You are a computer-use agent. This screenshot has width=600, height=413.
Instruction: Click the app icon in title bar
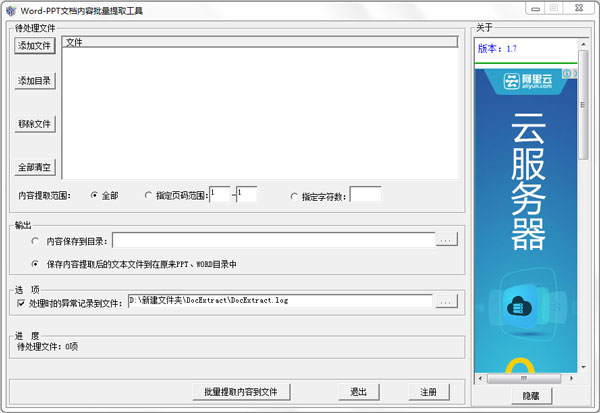click(x=11, y=10)
